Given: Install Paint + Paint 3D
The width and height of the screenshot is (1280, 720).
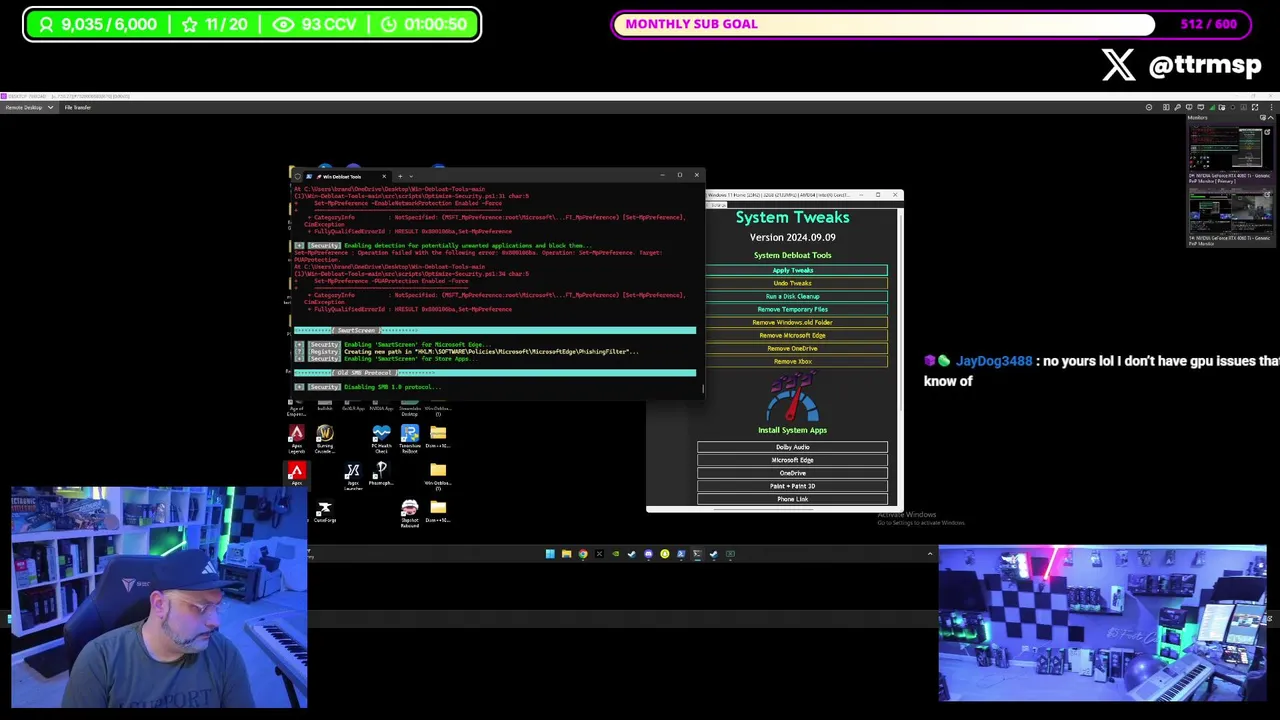Looking at the screenshot, I should [792, 486].
